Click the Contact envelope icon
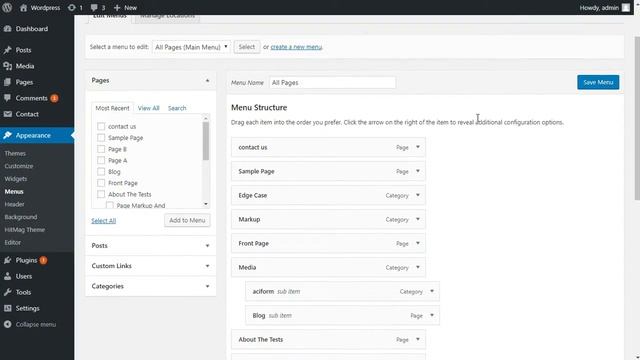This screenshot has height=360, width=640. pos(7,114)
